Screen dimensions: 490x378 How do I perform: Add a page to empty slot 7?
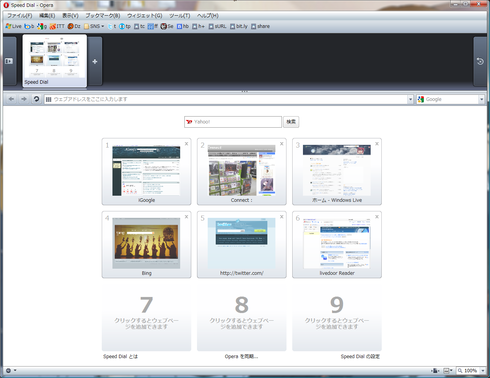(x=146, y=317)
